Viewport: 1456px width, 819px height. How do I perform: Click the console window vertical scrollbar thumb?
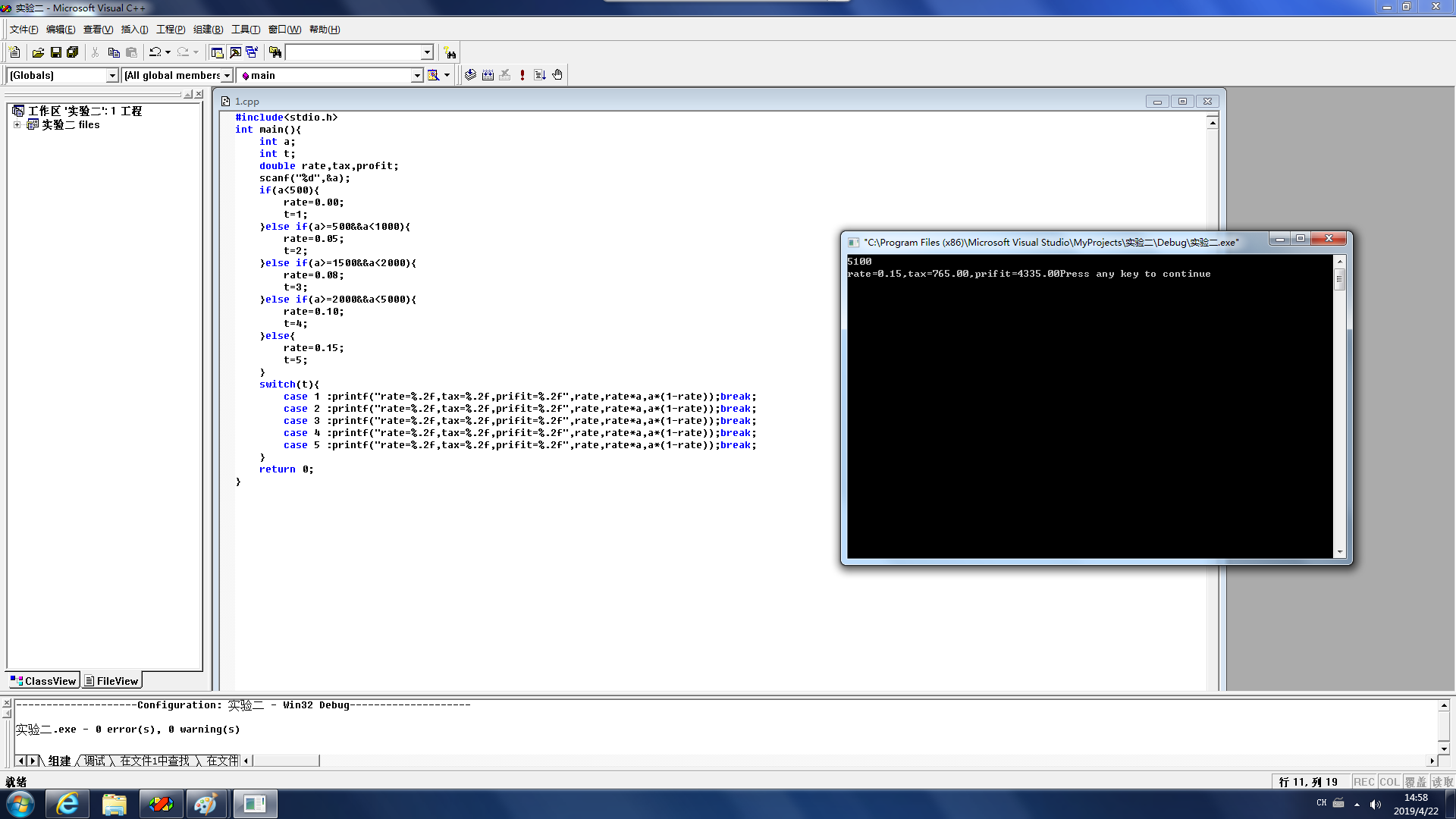[1339, 279]
